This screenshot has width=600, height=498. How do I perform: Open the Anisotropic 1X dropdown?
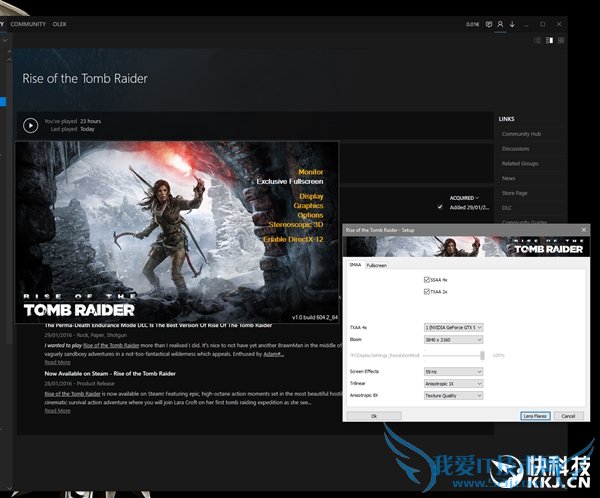[453, 384]
